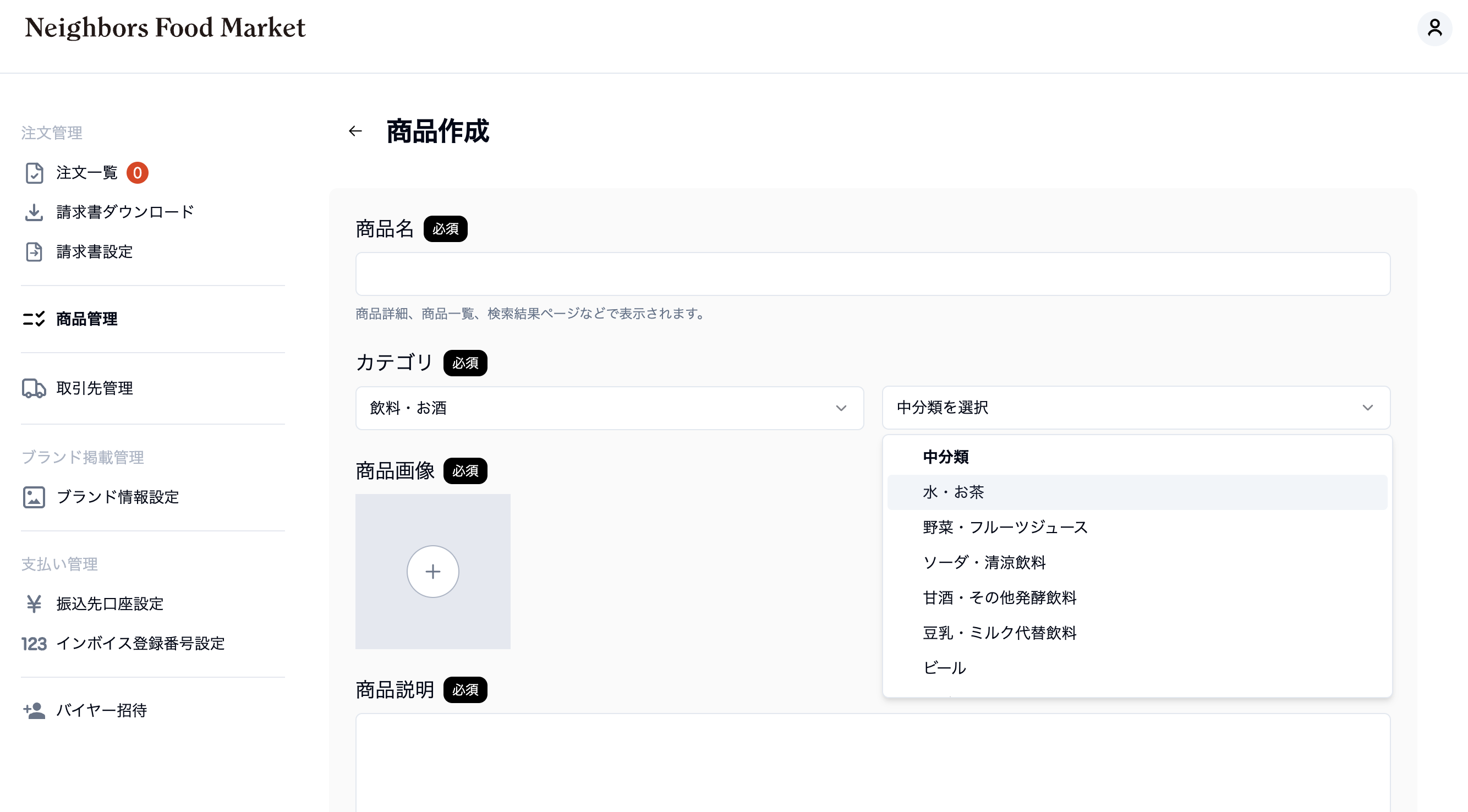
Task: Click the Neighbors Food Market logo
Action: [165, 28]
